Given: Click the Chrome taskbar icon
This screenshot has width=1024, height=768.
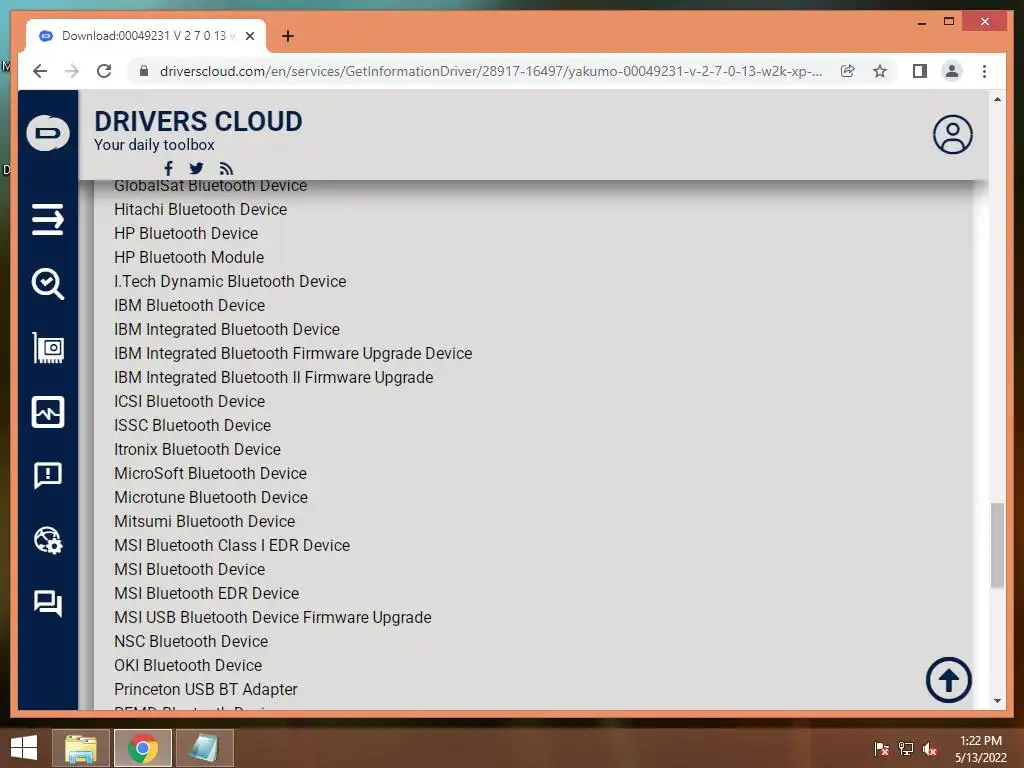Looking at the screenshot, I should (x=142, y=748).
